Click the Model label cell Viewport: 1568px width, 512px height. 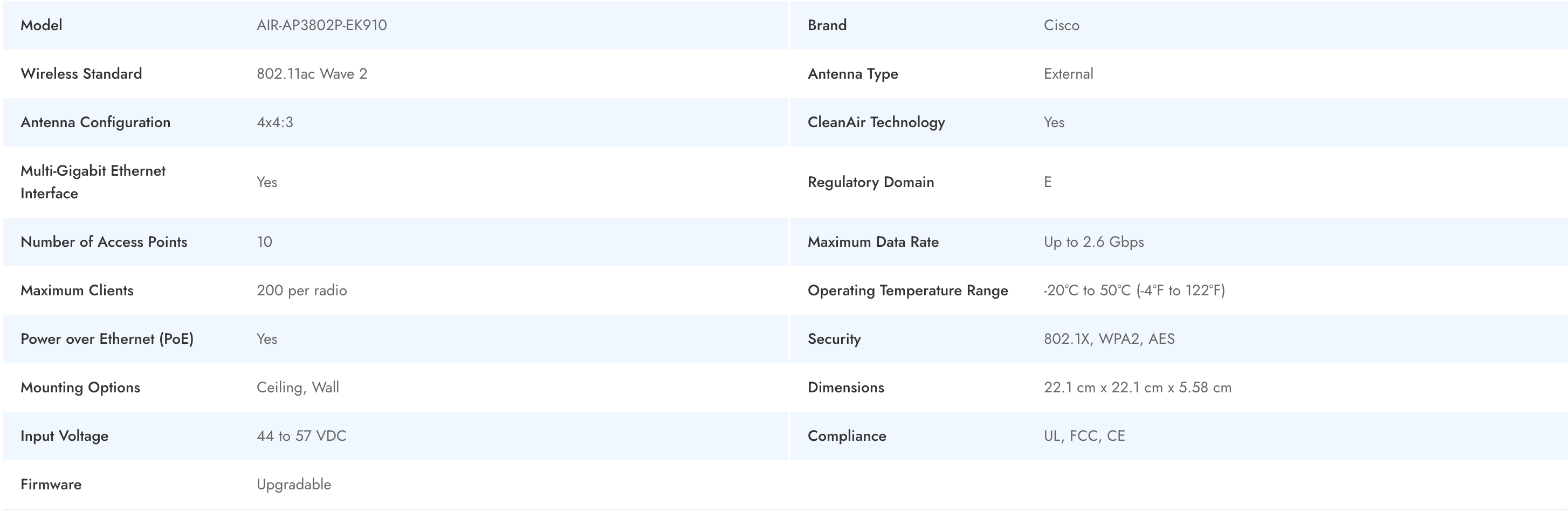pyautogui.click(x=42, y=25)
